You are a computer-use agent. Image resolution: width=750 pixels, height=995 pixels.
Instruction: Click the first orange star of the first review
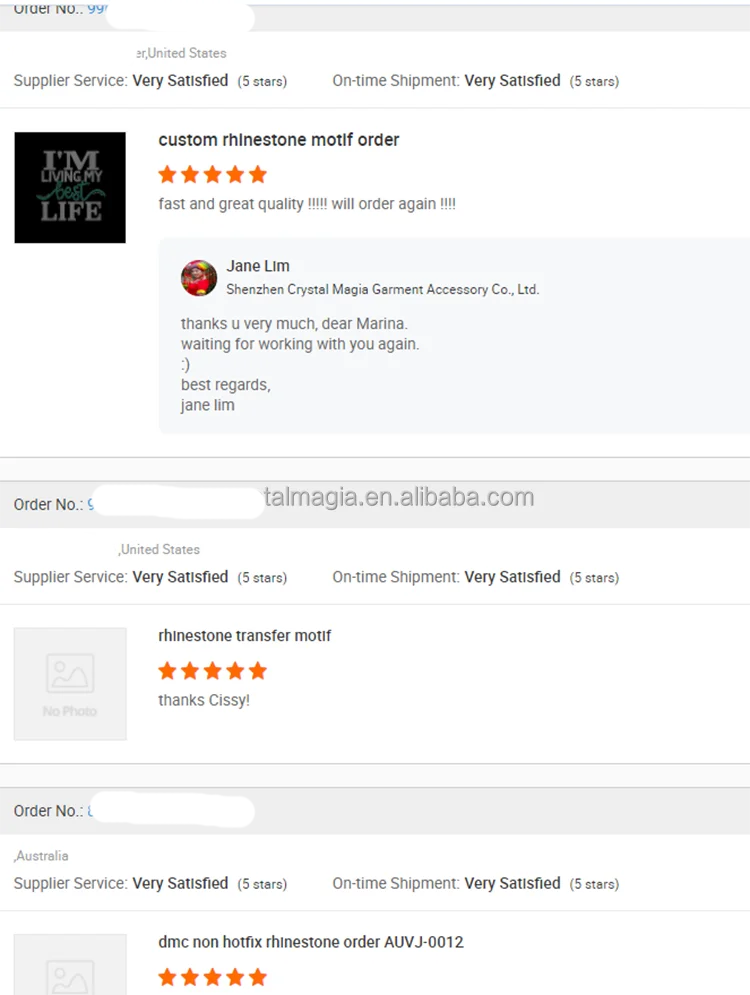coord(168,174)
